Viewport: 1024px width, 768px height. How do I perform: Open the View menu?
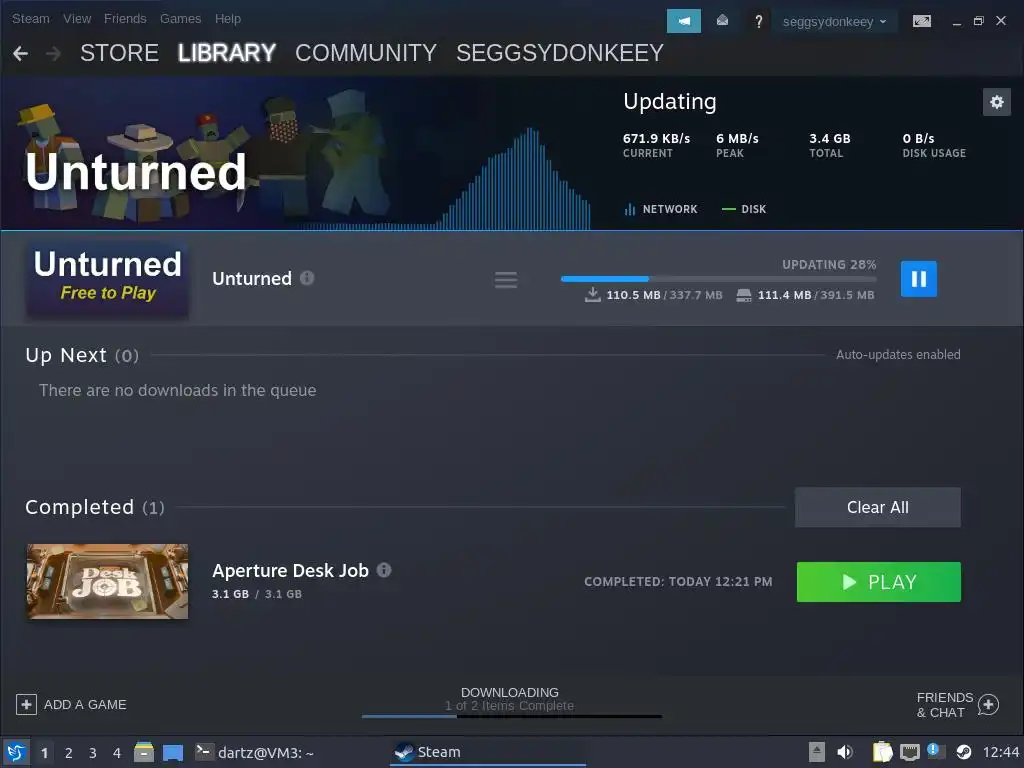76,18
